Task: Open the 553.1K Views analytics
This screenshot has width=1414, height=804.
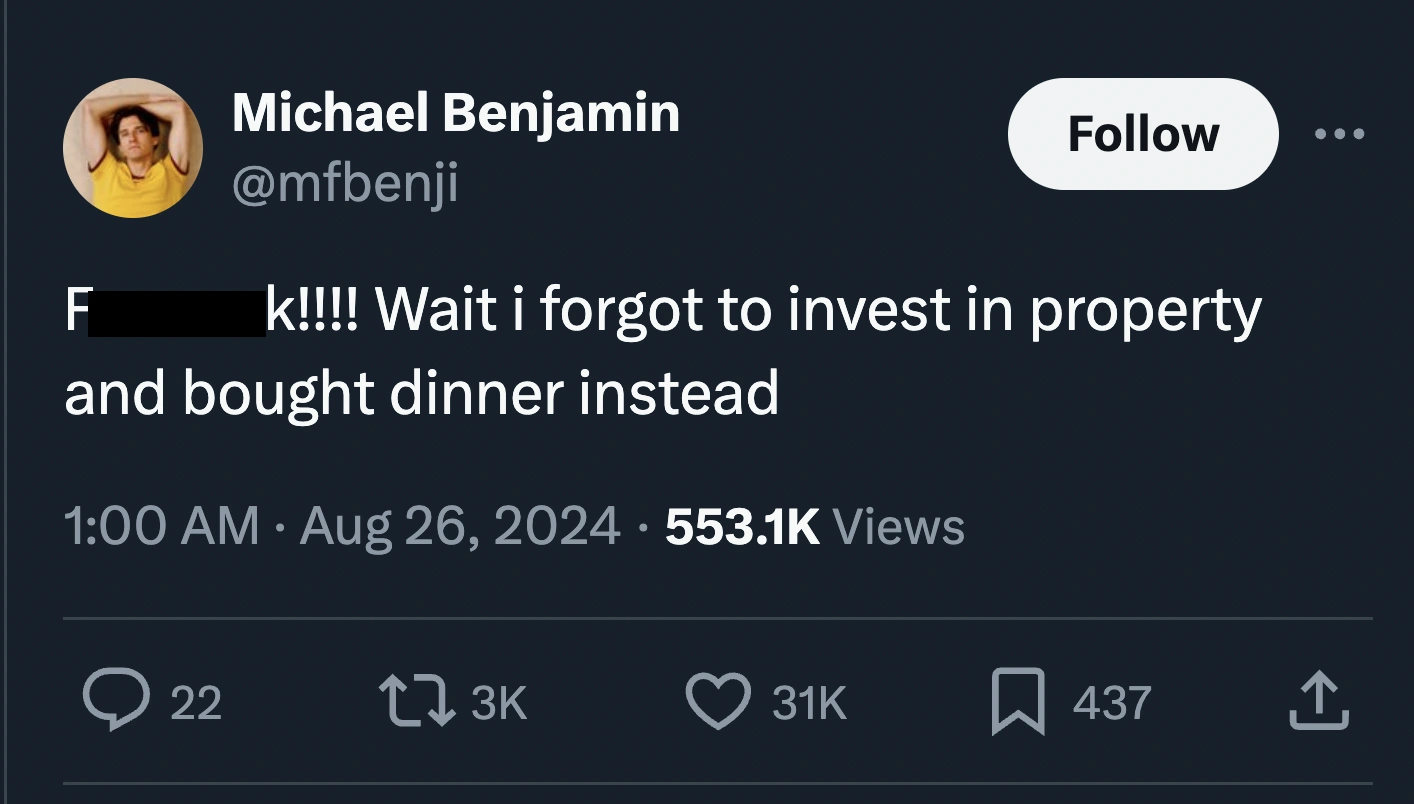Action: coord(814,526)
